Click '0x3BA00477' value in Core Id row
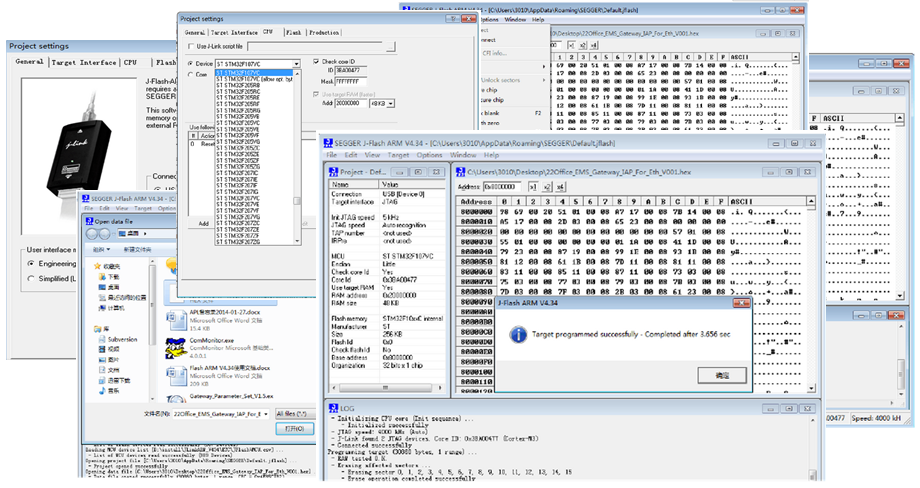The image size is (920, 488). click(400, 280)
